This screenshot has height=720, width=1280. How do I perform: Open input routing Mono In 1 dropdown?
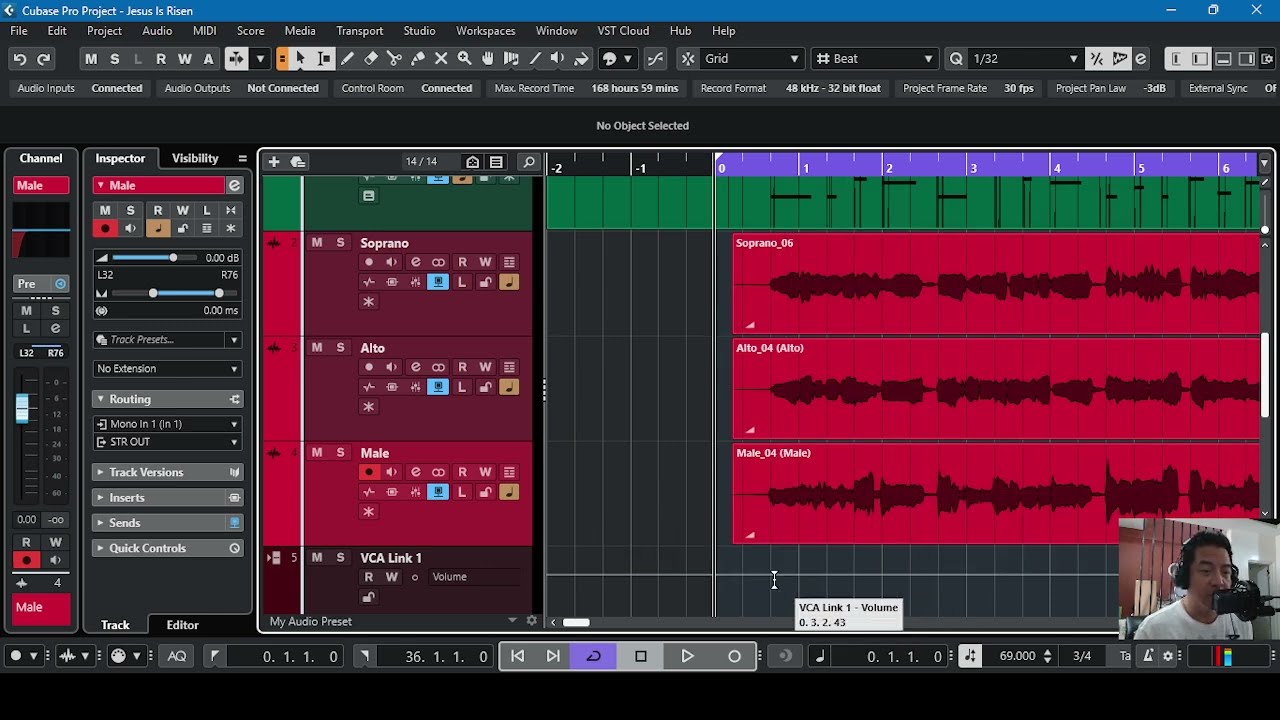(x=167, y=424)
